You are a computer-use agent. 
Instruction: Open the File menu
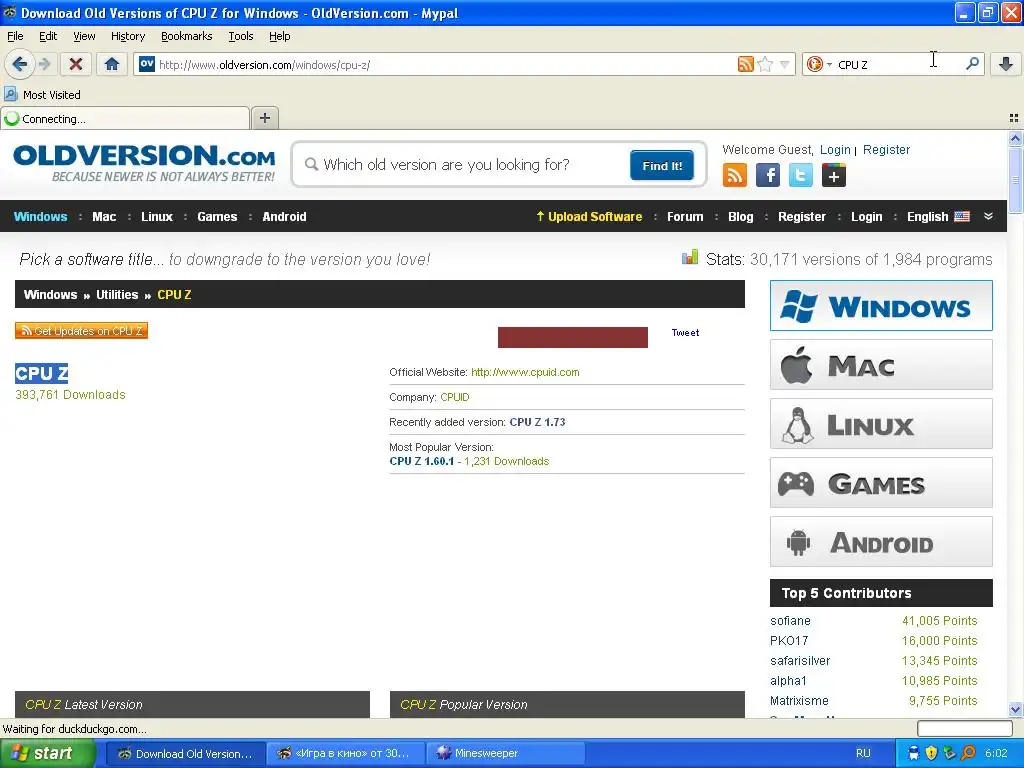pyautogui.click(x=15, y=36)
